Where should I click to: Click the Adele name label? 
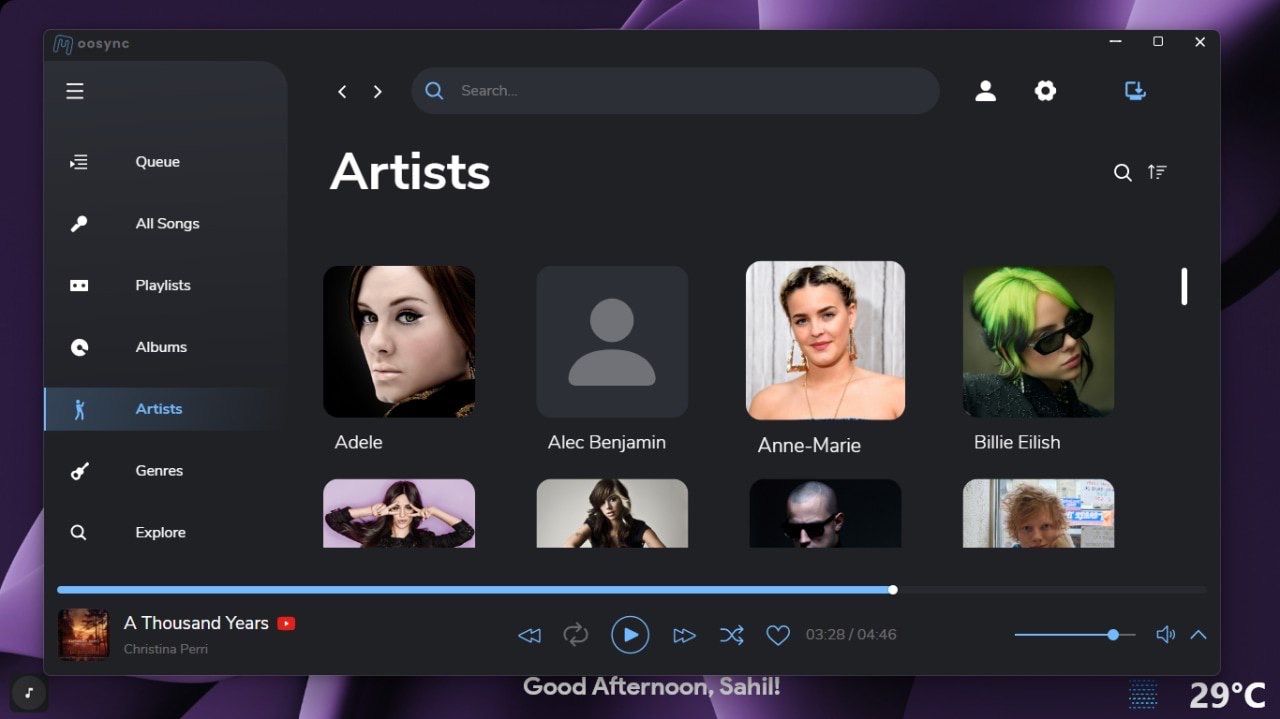click(359, 442)
